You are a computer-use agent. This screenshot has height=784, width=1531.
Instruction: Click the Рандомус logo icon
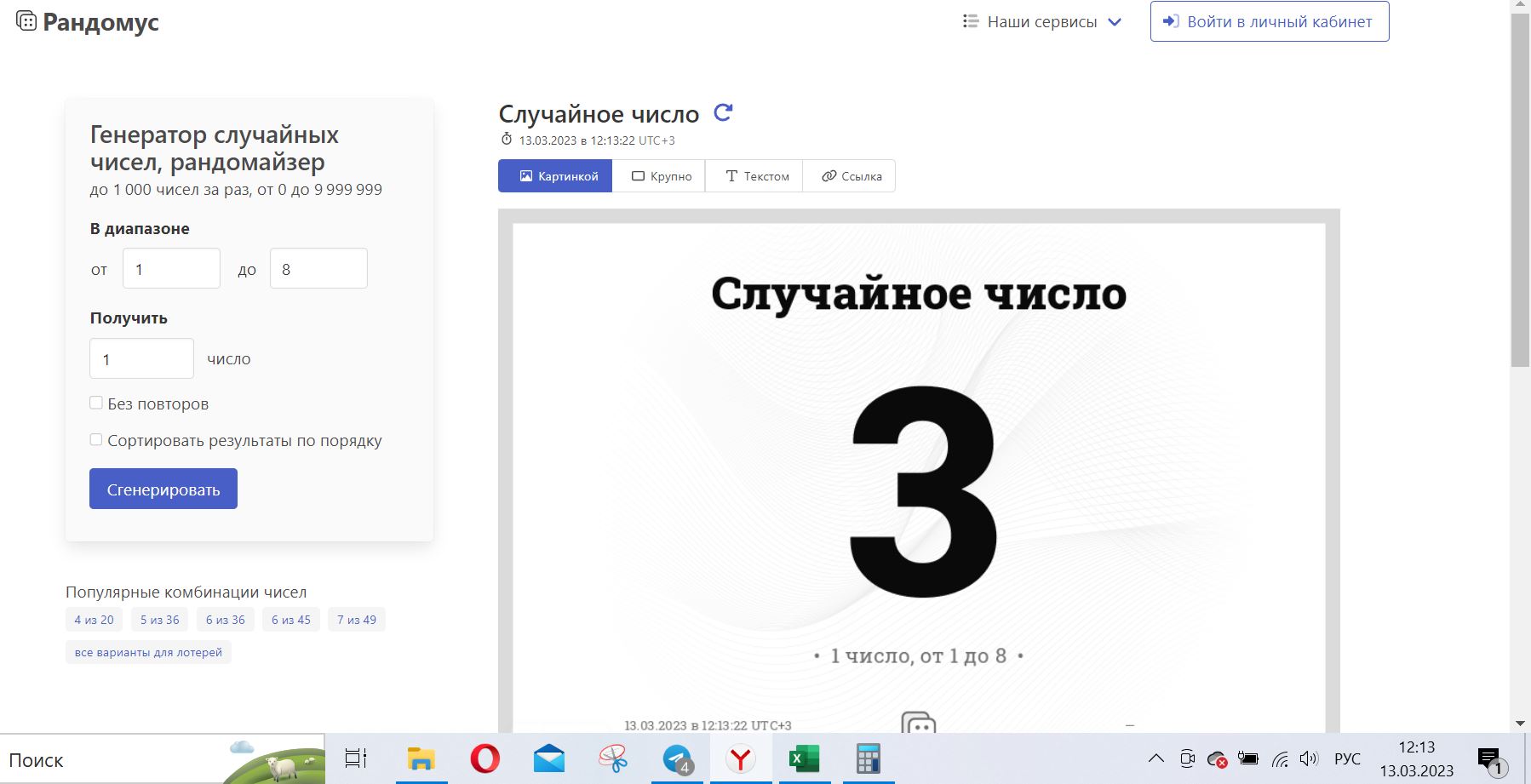point(26,21)
